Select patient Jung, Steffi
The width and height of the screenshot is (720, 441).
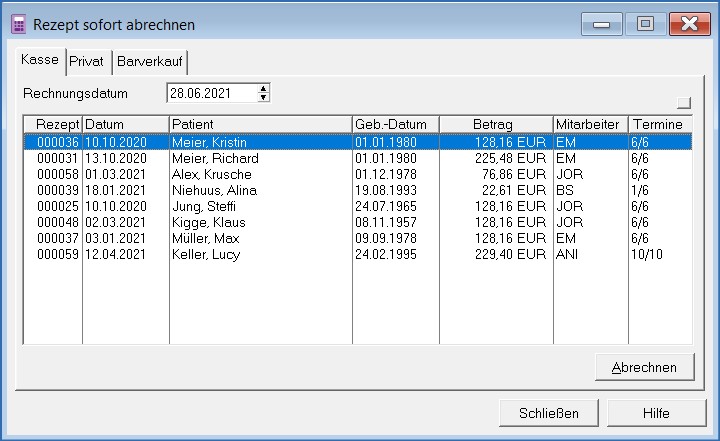click(204, 206)
